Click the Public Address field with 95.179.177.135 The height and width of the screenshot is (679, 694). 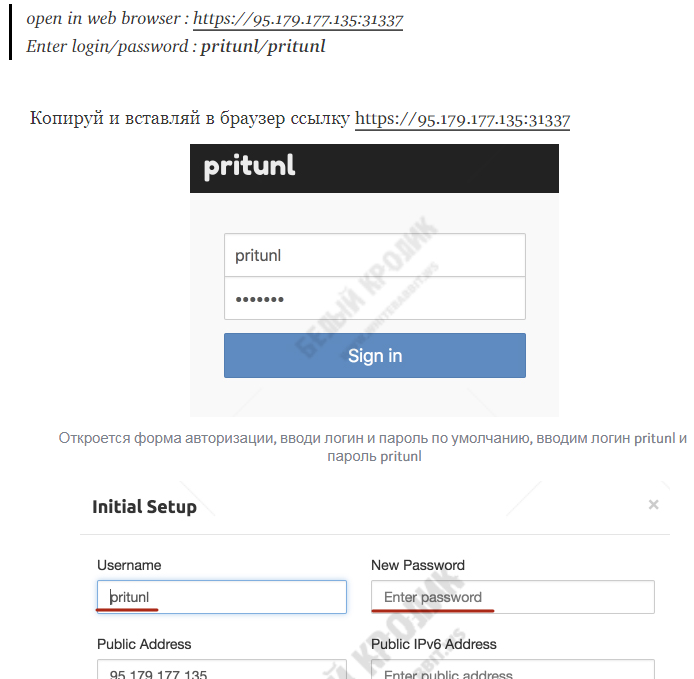coord(222,669)
